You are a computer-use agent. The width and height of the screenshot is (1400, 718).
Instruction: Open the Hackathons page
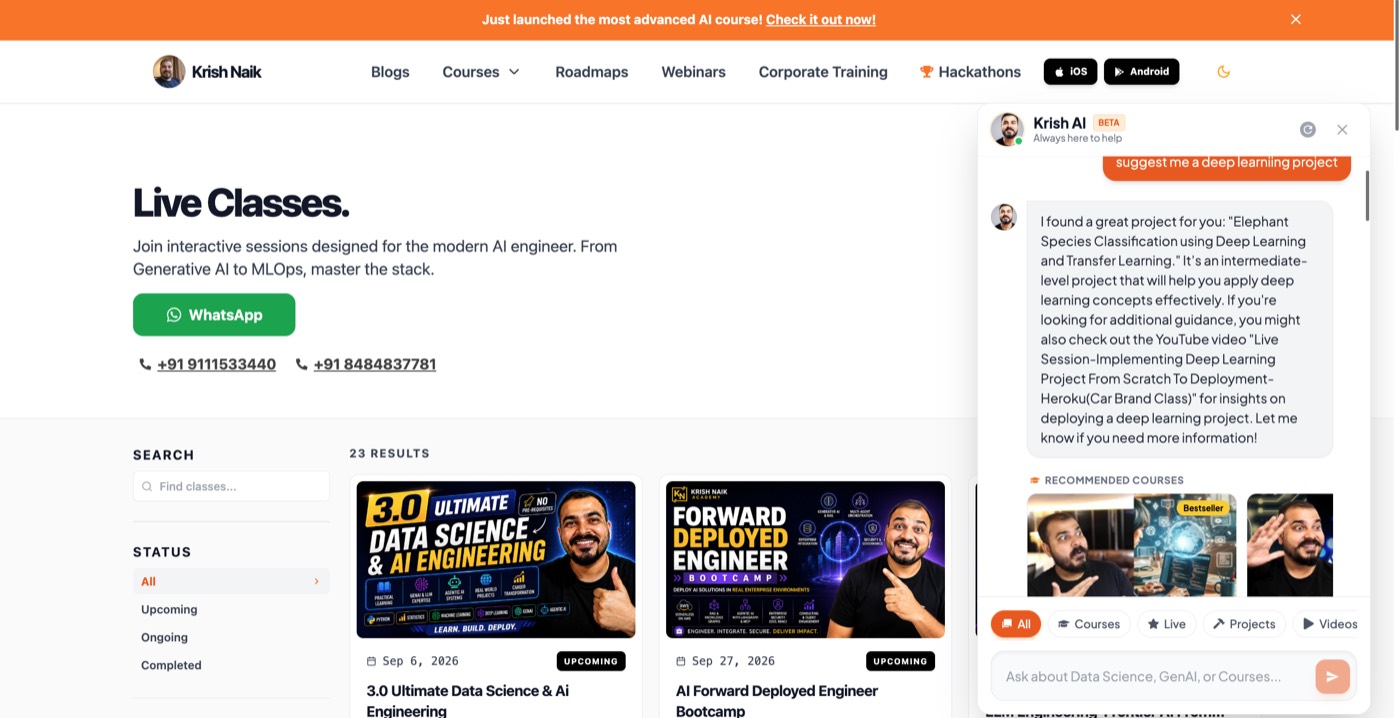(x=970, y=72)
